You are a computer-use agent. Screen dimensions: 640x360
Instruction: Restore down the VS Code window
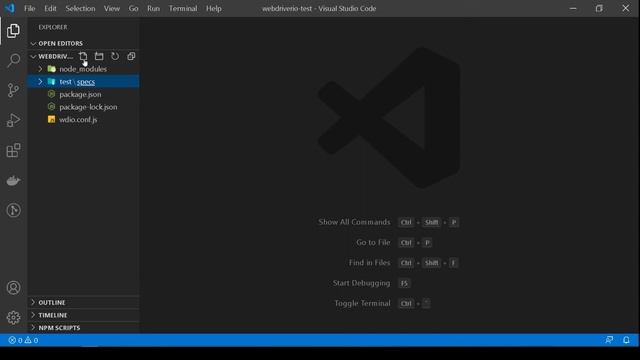click(599, 8)
